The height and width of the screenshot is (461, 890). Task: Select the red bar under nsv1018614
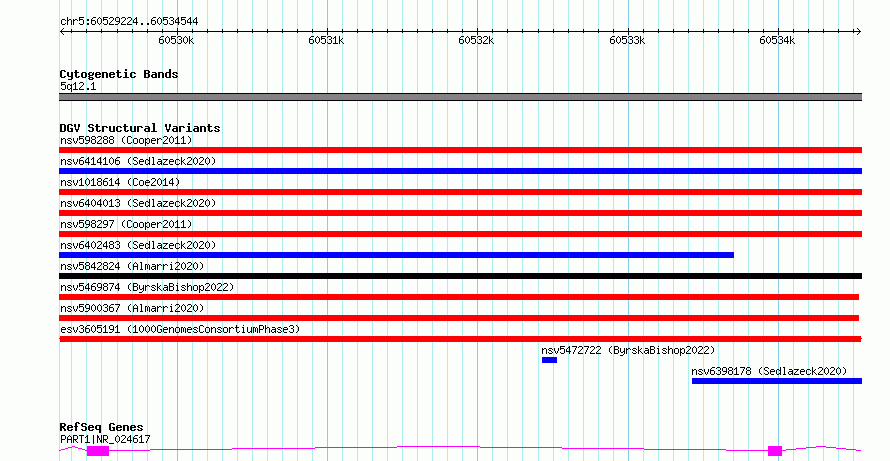coord(460,192)
